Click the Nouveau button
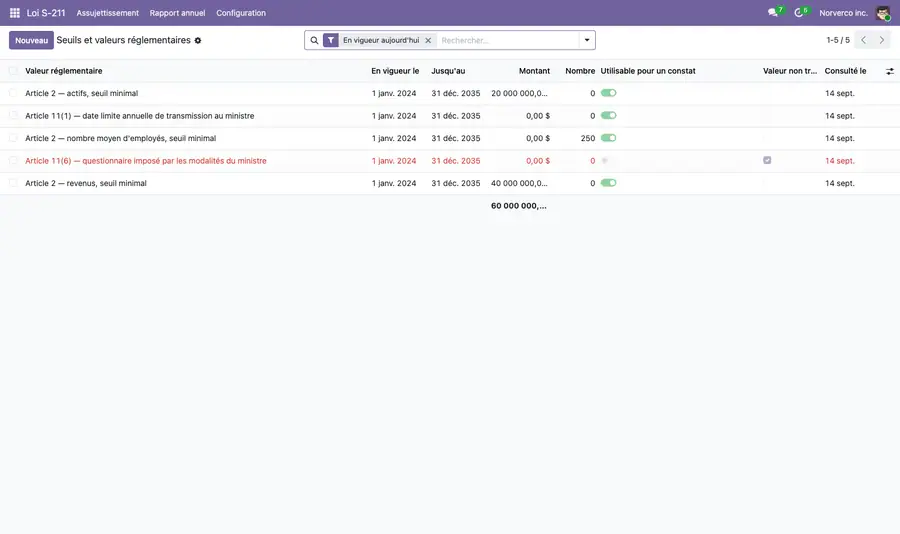The width and height of the screenshot is (900, 534). [32, 40]
